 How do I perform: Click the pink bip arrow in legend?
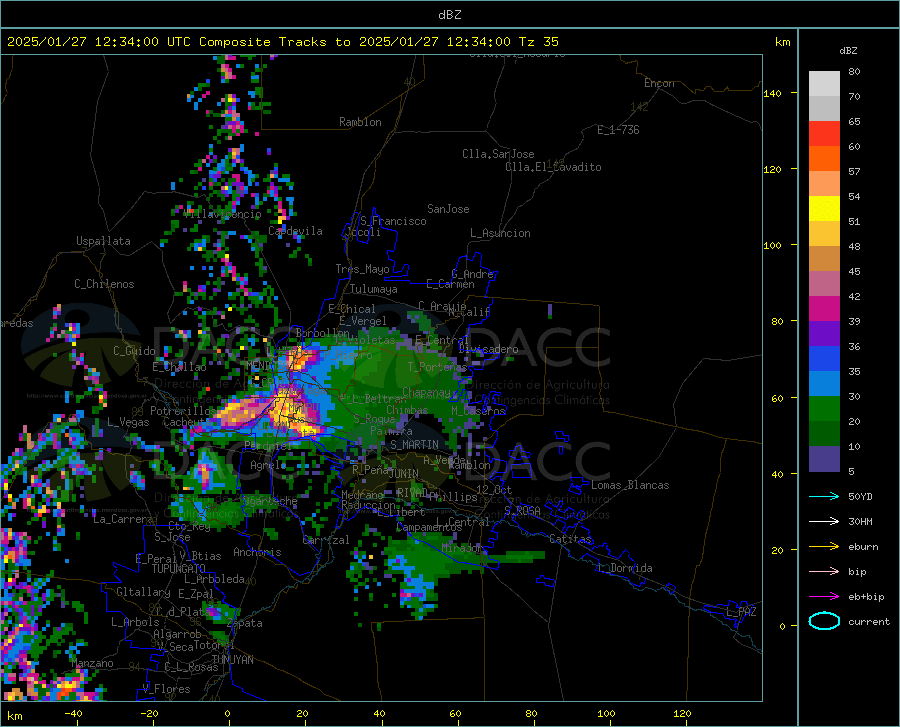tap(824, 572)
